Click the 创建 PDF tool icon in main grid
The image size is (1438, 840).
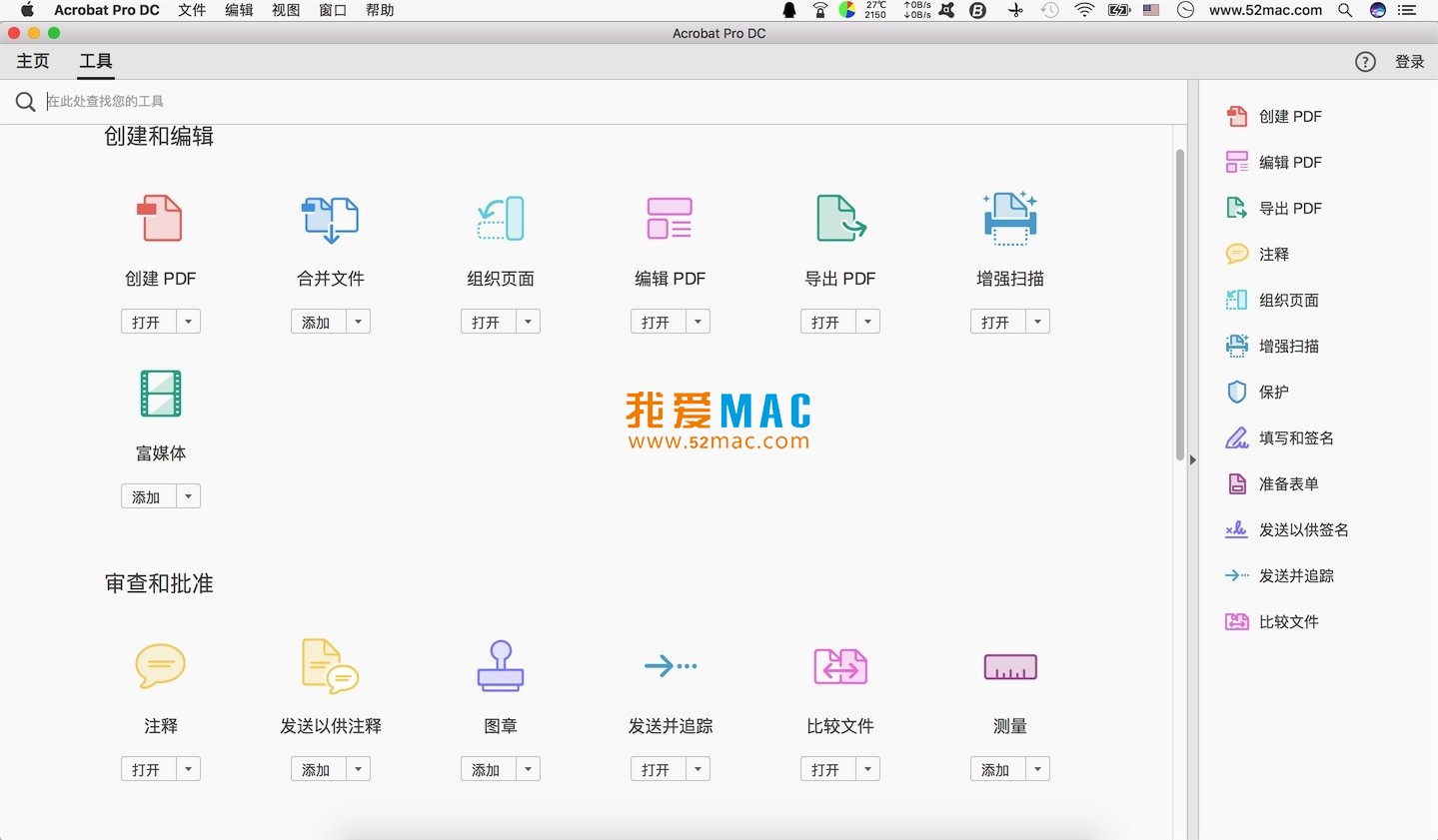(160, 218)
